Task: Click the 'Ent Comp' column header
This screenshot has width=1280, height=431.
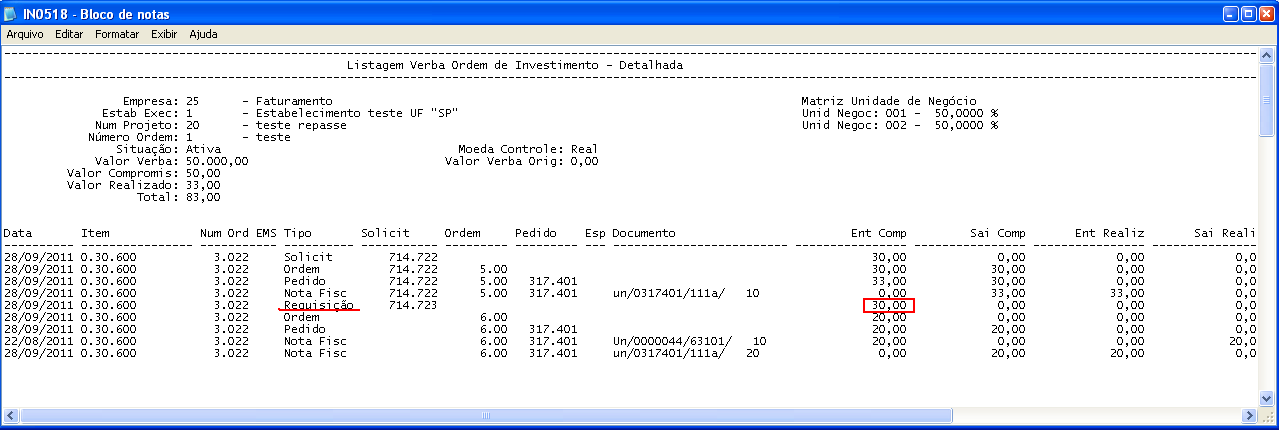Action: tap(879, 233)
